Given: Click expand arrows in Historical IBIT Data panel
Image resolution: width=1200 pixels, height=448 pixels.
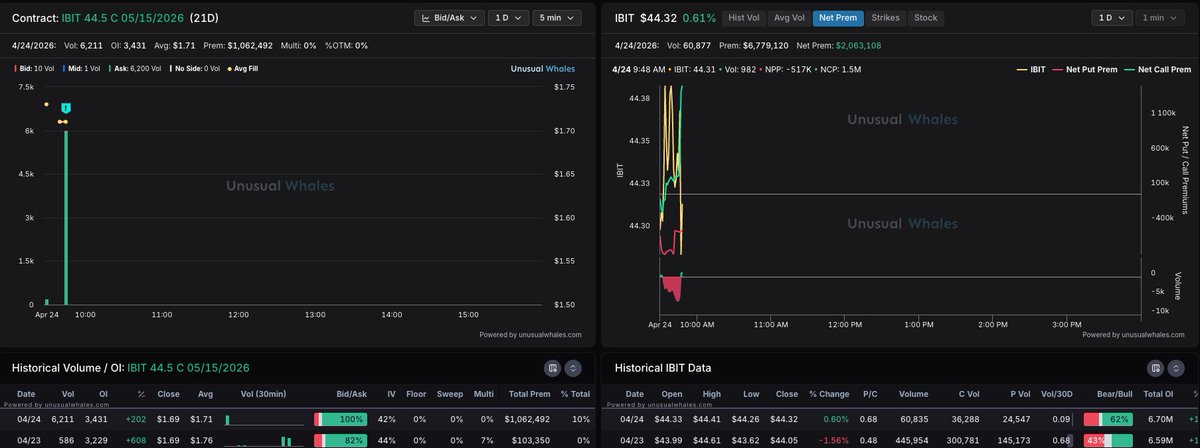Looking at the screenshot, I should (x=1174, y=368).
